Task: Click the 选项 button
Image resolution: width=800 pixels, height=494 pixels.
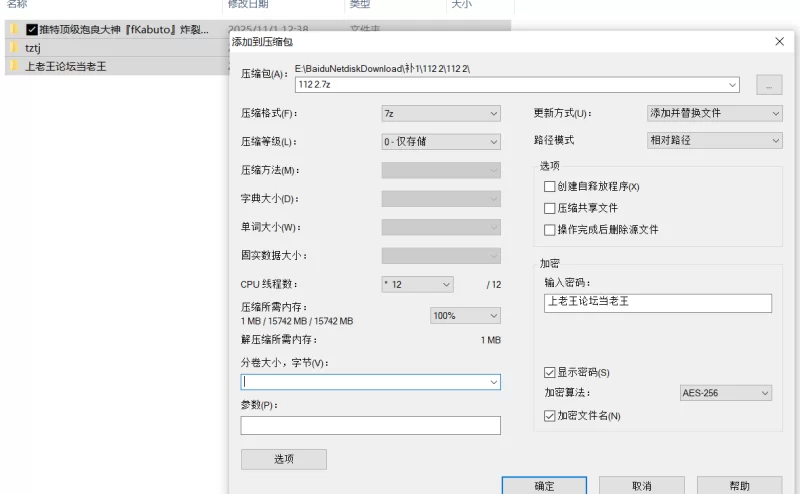Action: [x=283, y=459]
